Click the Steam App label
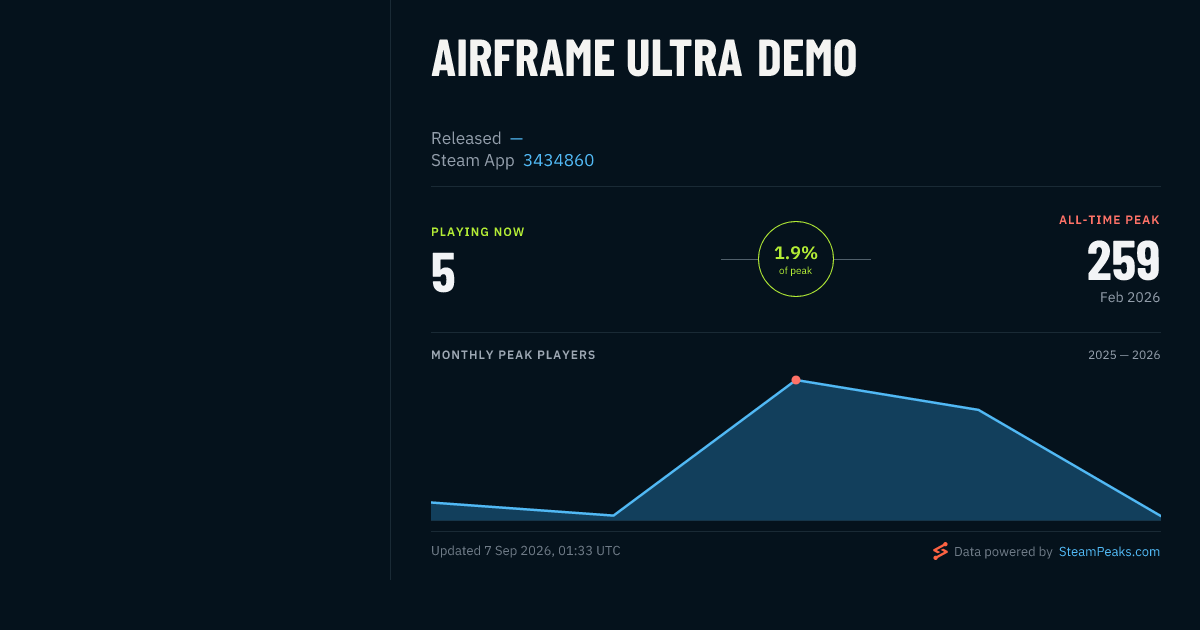The width and height of the screenshot is (1200, 630). point(473,160)
